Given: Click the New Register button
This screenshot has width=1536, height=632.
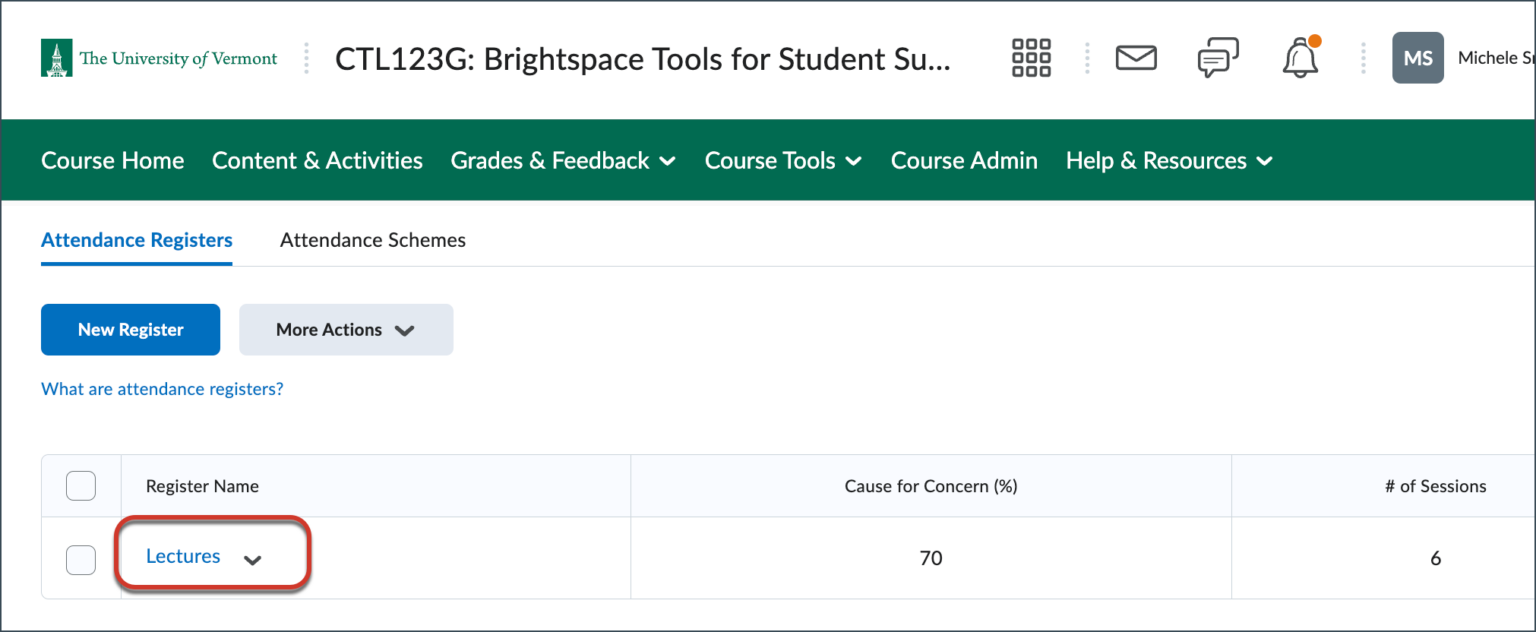Looking at the screenshot, I should click(x=130, y=329).
